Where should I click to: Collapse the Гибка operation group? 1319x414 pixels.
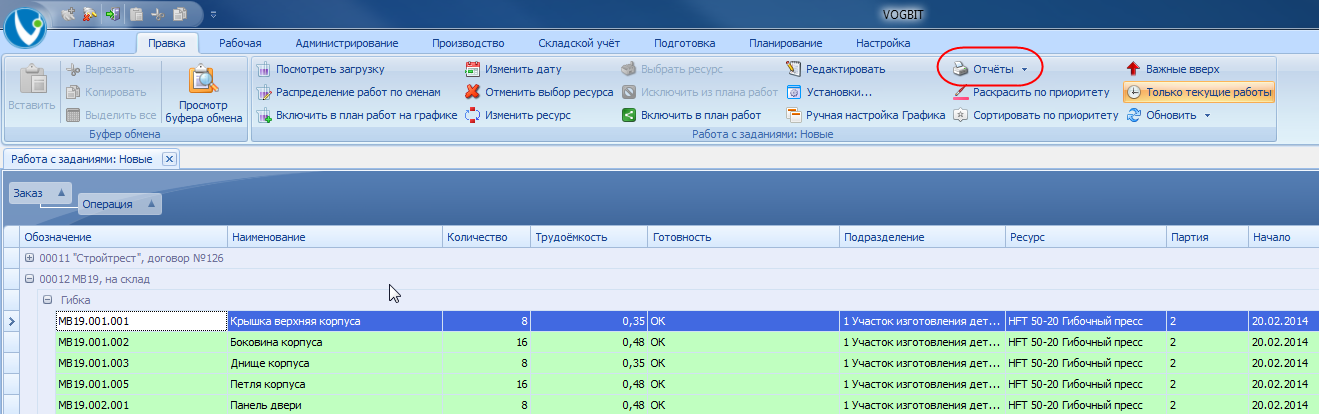[47, 300]
